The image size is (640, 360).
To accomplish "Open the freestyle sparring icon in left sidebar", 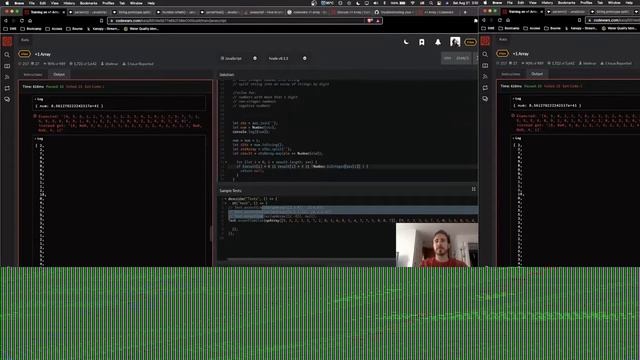I will click(x=7, y=77).
